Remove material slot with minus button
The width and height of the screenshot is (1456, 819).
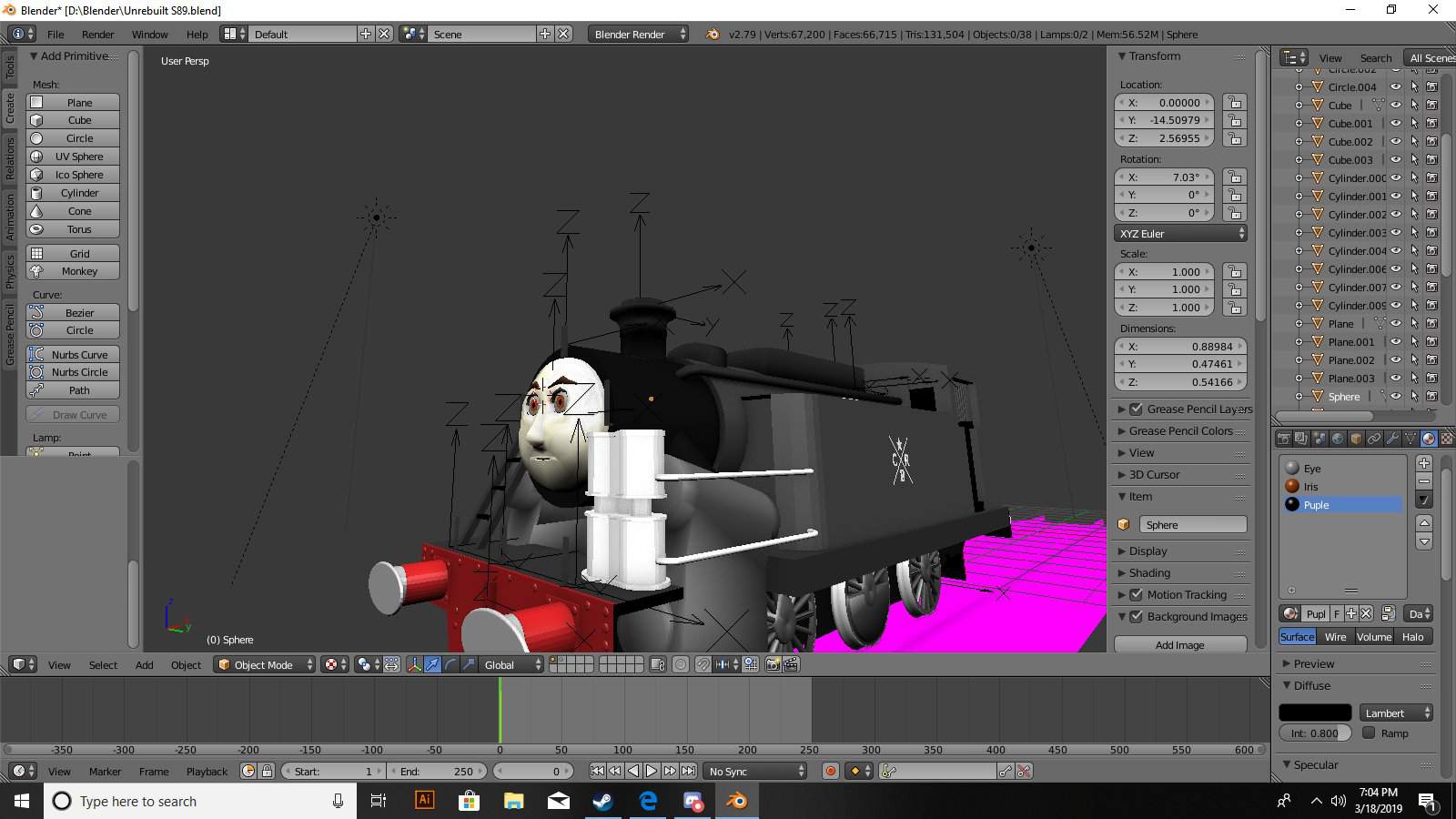(1424, 480)
